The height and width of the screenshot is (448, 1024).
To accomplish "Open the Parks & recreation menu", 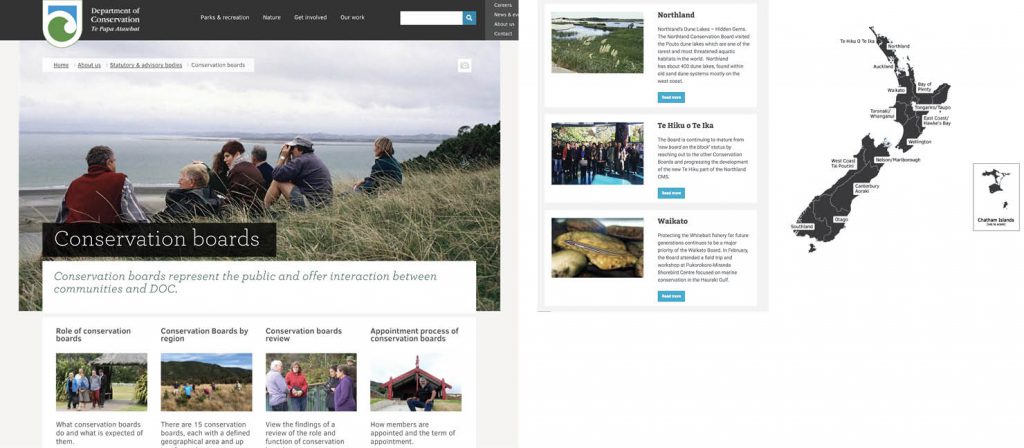I will (x=225, y=18).
